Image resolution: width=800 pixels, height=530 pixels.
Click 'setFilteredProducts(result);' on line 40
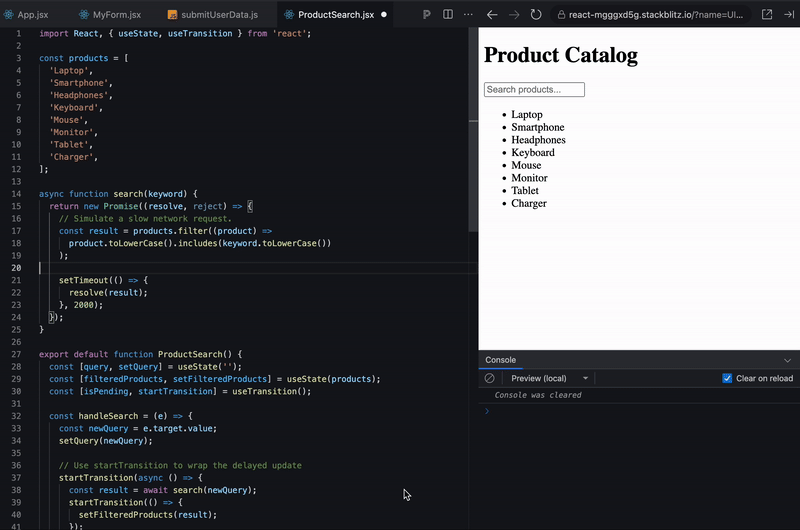click(x=148, y=515)
